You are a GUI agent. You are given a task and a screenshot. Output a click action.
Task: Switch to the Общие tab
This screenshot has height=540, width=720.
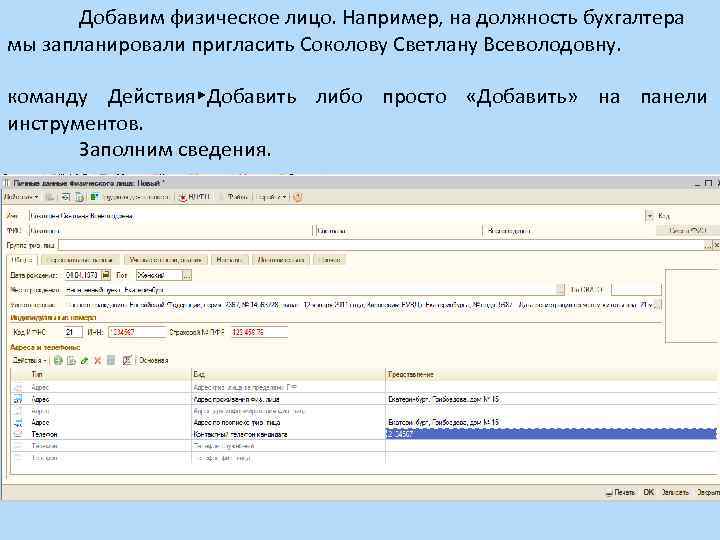click(x=22, y=260)
